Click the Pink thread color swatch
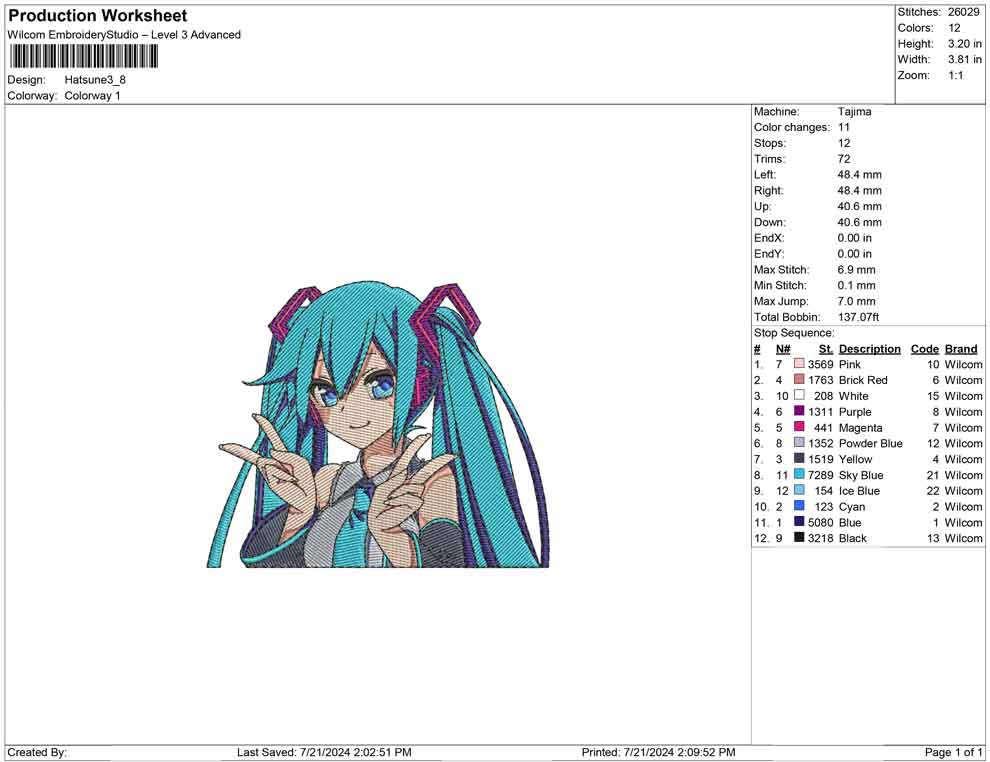The height and width of the screenshot is (762, 990). pyautogui.click(x=799, y=364)
